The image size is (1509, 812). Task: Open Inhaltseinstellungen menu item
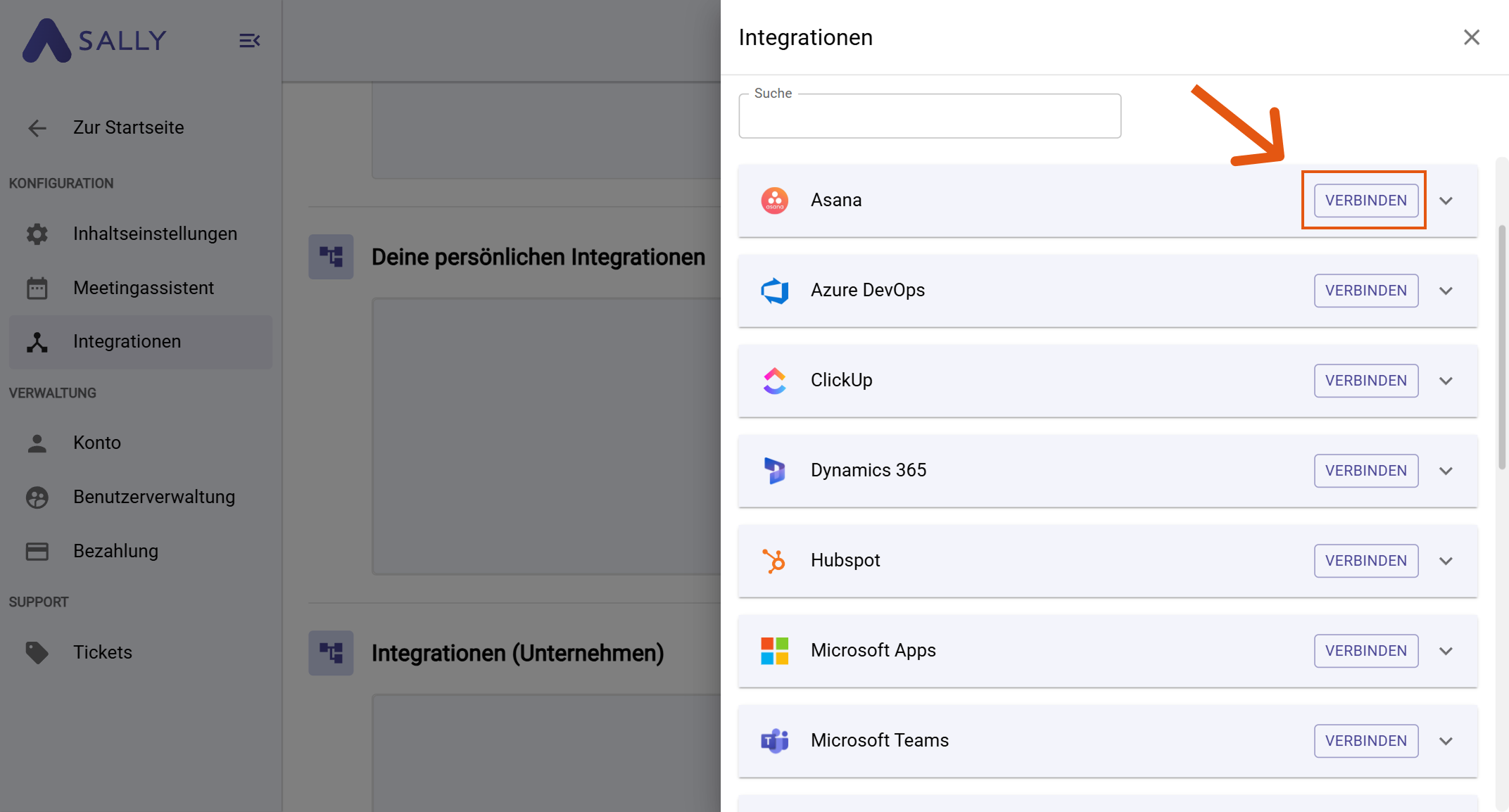(x=141, y=234)
